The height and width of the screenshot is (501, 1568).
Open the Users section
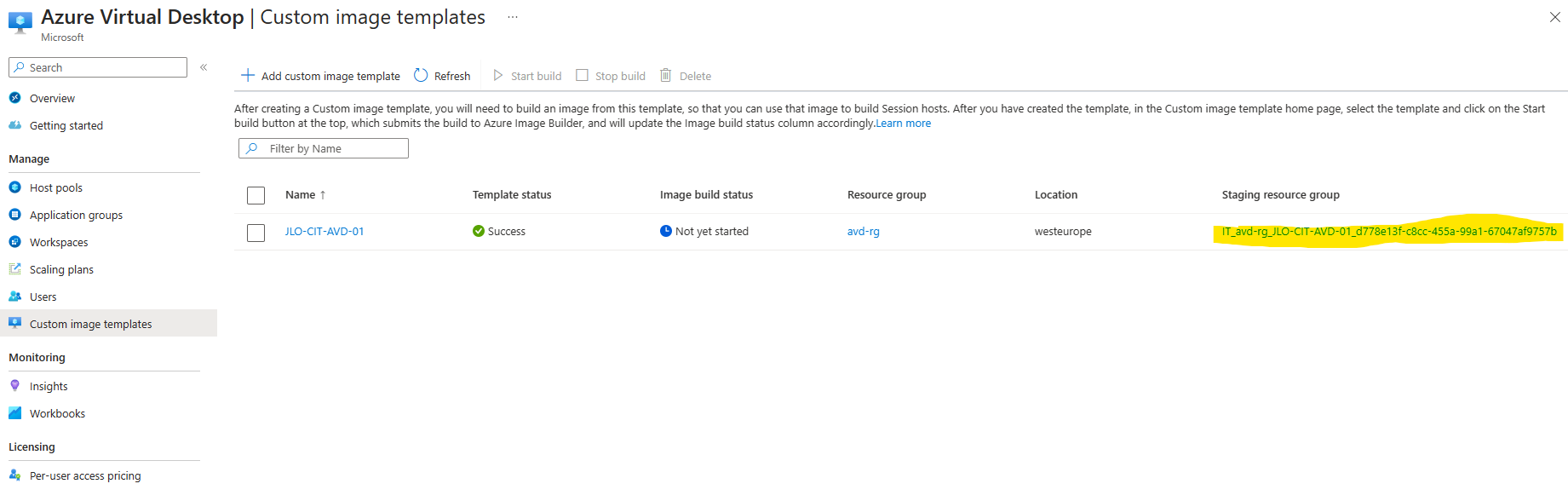click(x=43, y=297)
